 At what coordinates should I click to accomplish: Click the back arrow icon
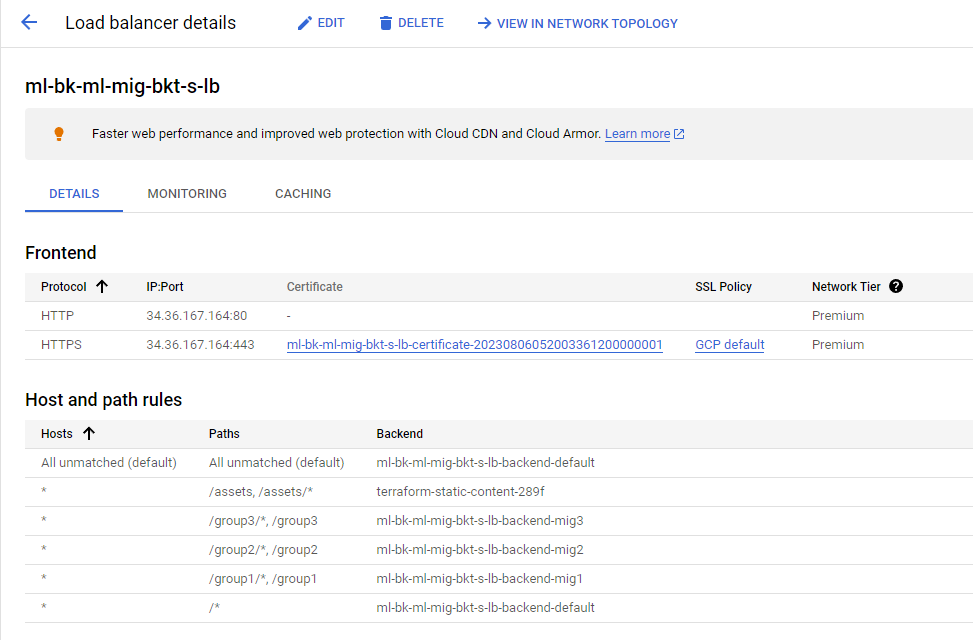point(29,23)
